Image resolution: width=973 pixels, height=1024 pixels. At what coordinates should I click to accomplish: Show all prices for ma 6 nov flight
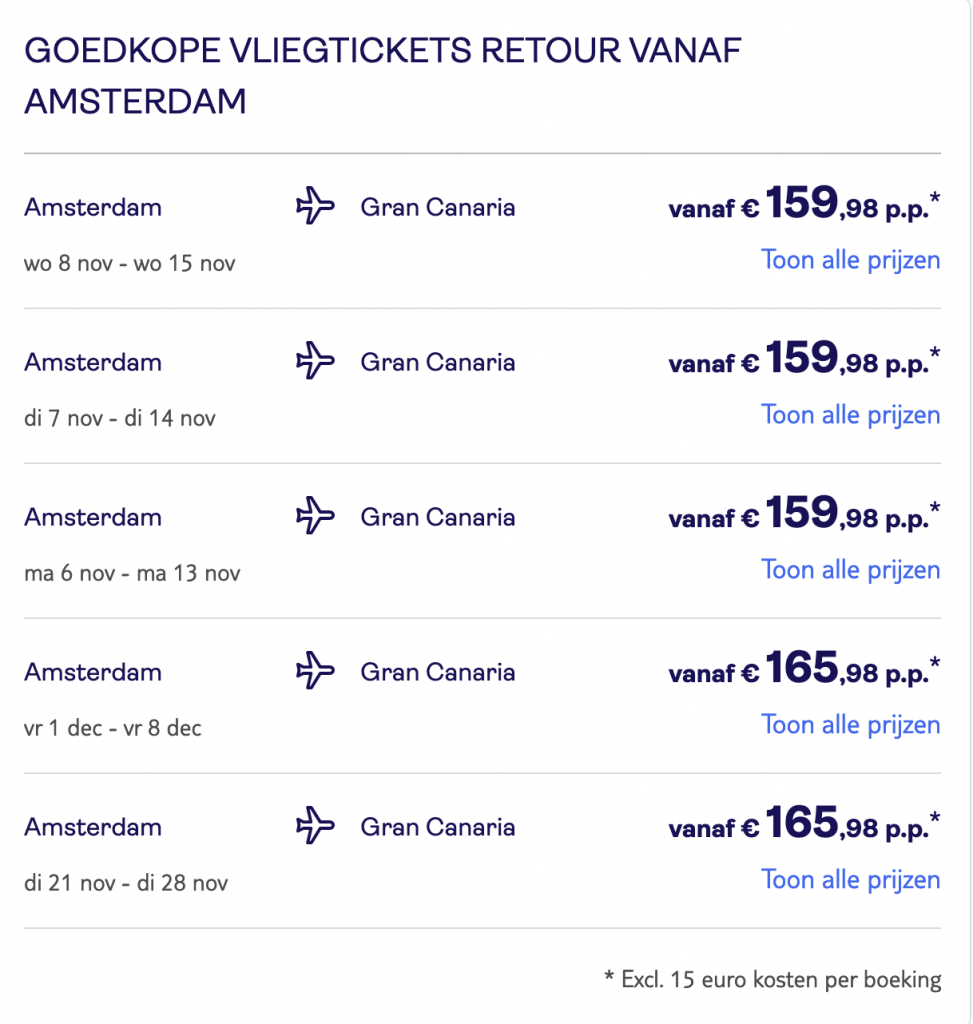(x=850, y=570)
